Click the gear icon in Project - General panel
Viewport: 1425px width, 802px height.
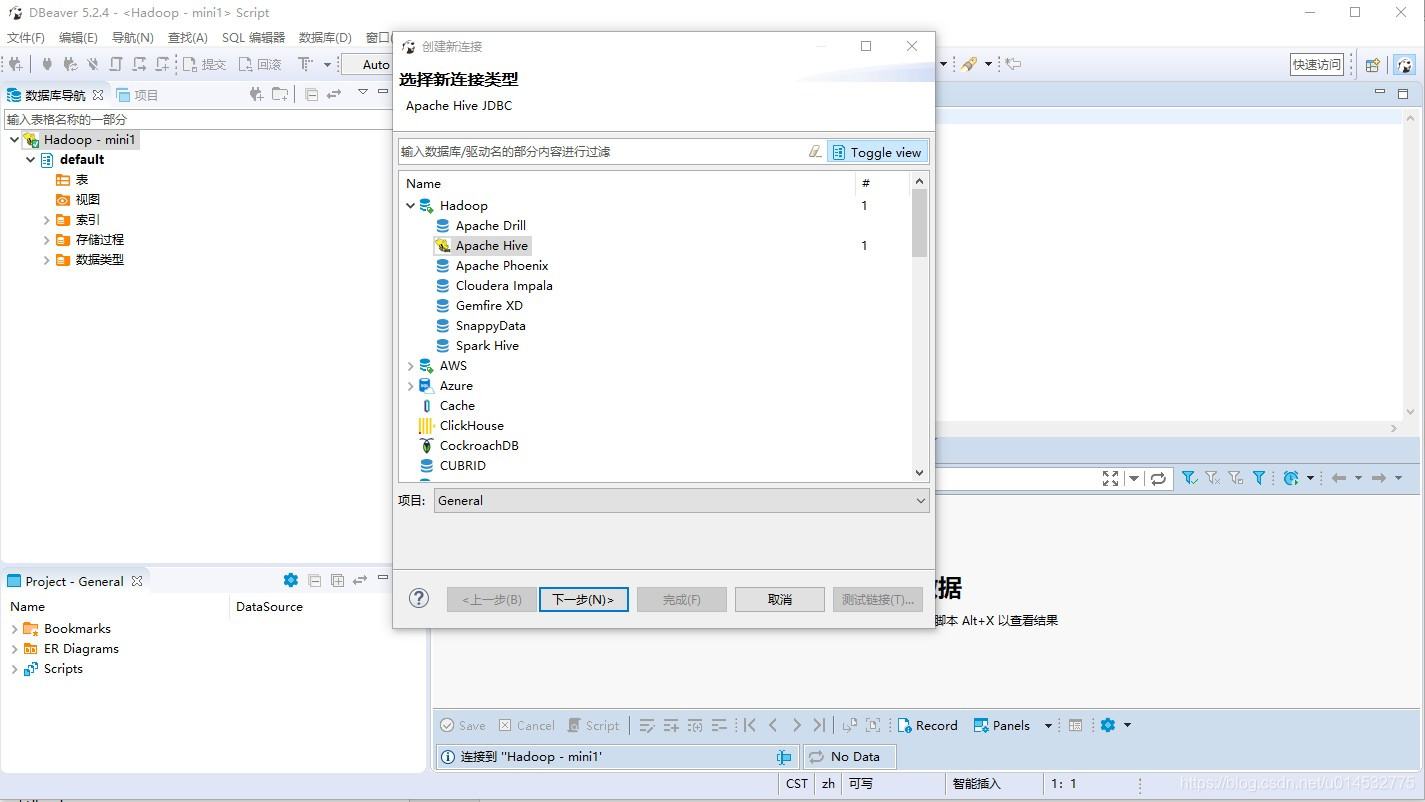(291, 580)
